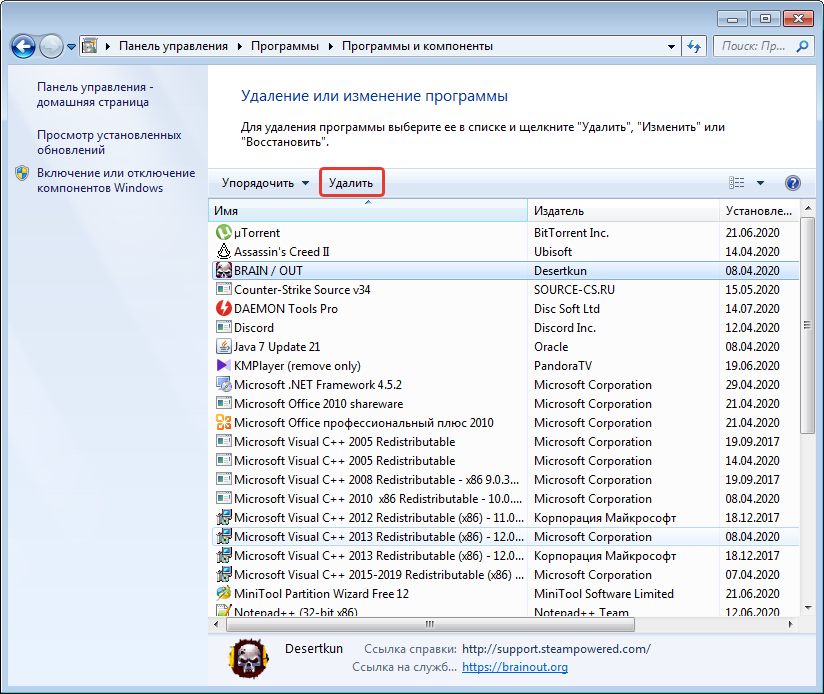Viewport: 824px width, 694px height.
Task: Click the Java 7 Update 21 icon
Action: (x=224, y=346)
